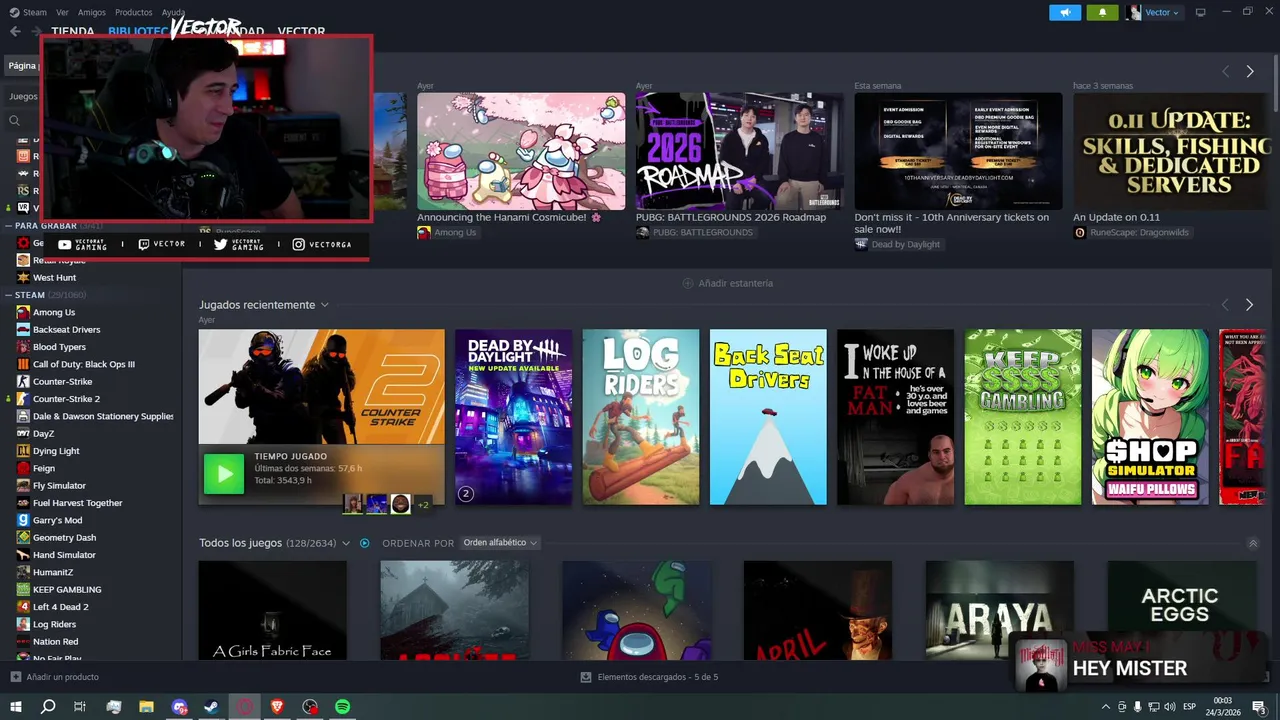Collapse the STEAM collection in sidebar
This screenshot has height=720, width=1280.
coord(8,295)
